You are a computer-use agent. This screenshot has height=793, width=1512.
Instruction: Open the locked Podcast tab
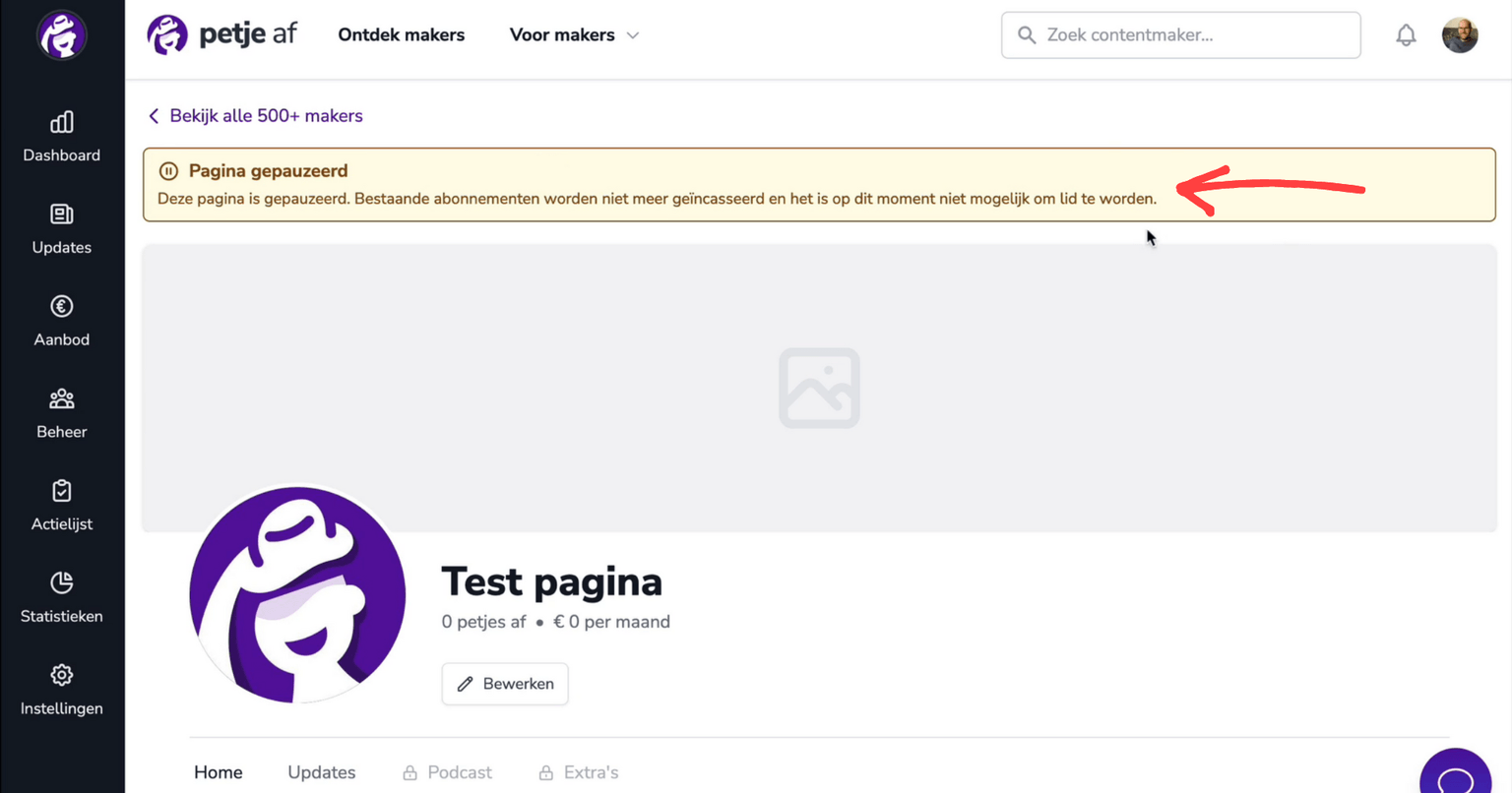(448, 772)
